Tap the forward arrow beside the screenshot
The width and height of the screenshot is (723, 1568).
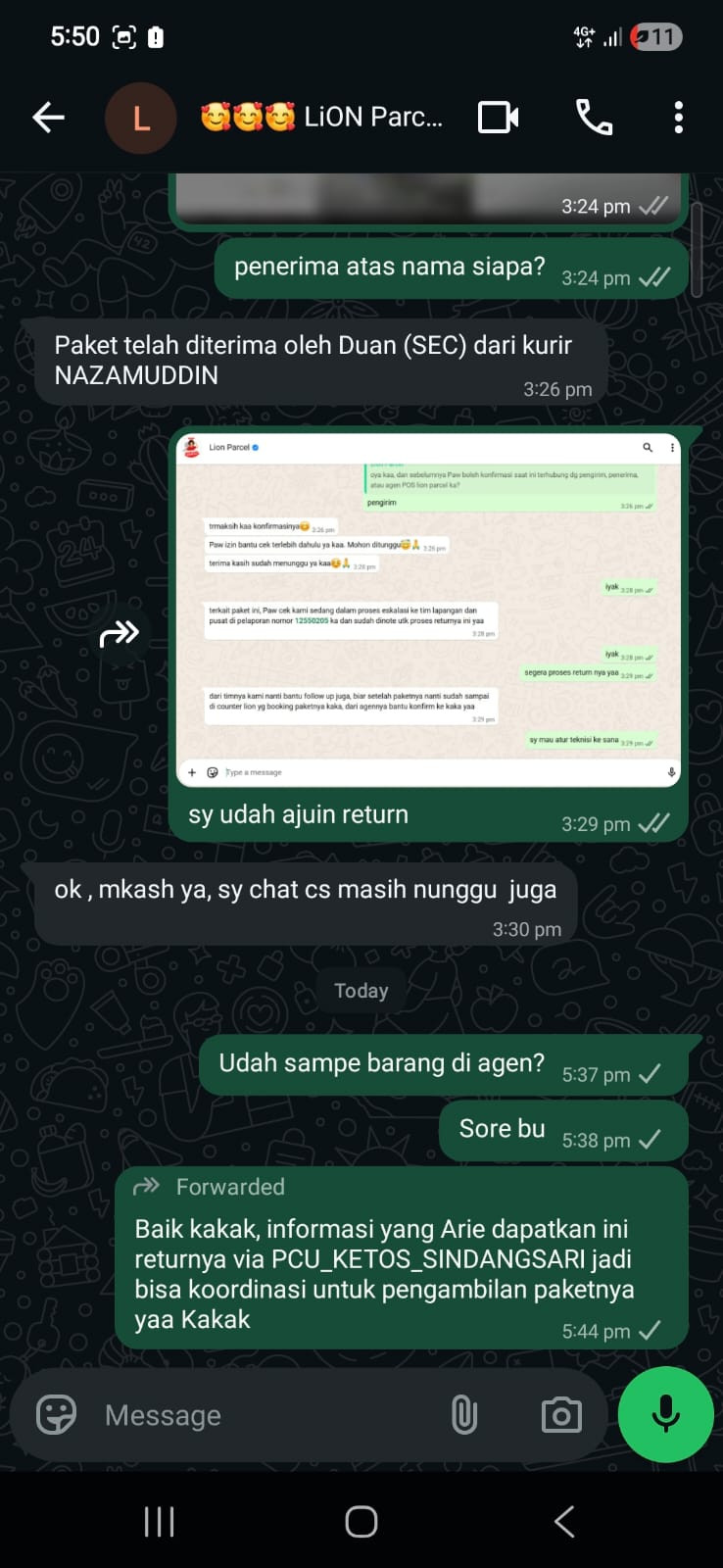coord(120,634)
